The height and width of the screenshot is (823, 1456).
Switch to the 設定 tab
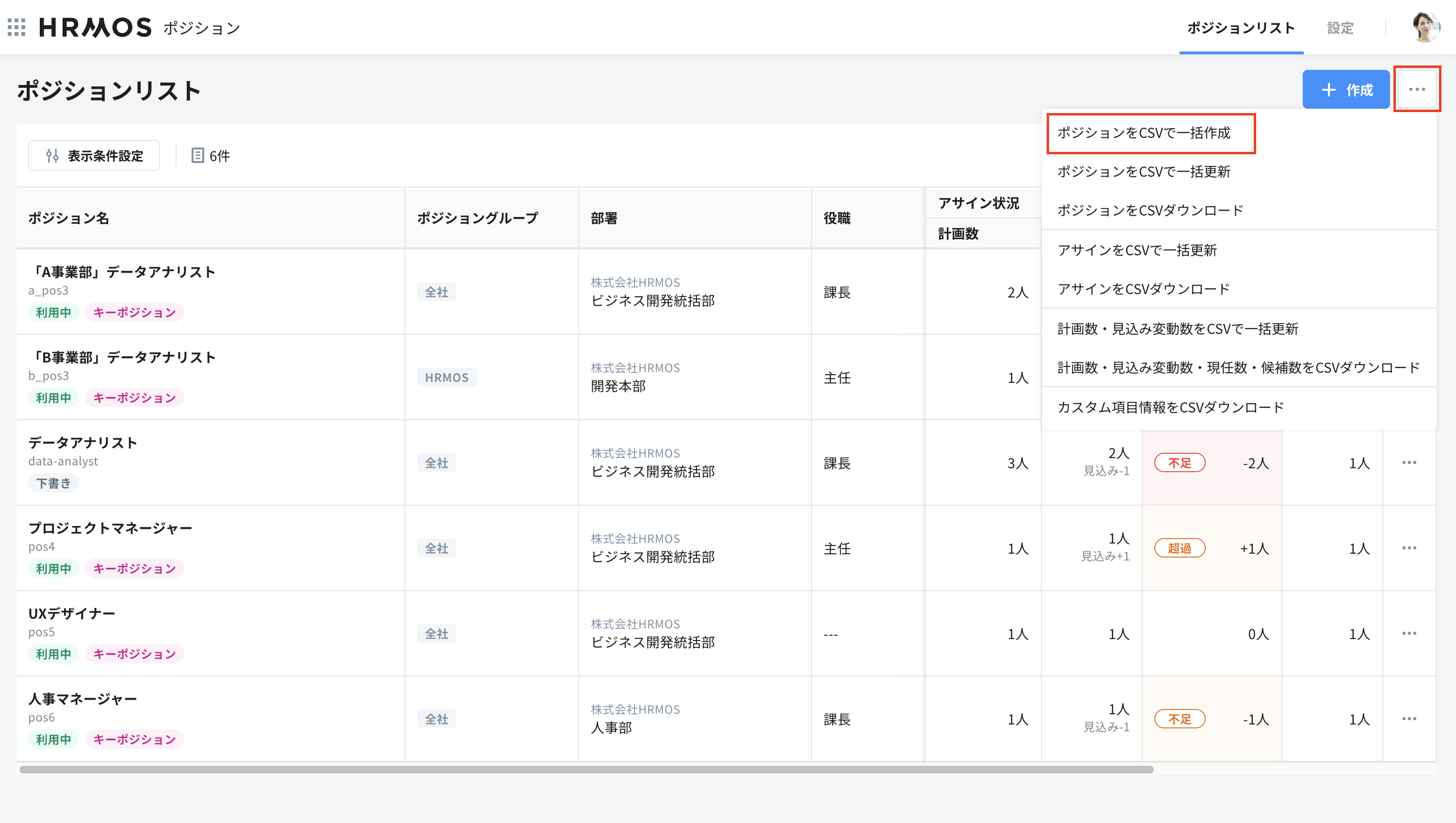(1340, 28)
